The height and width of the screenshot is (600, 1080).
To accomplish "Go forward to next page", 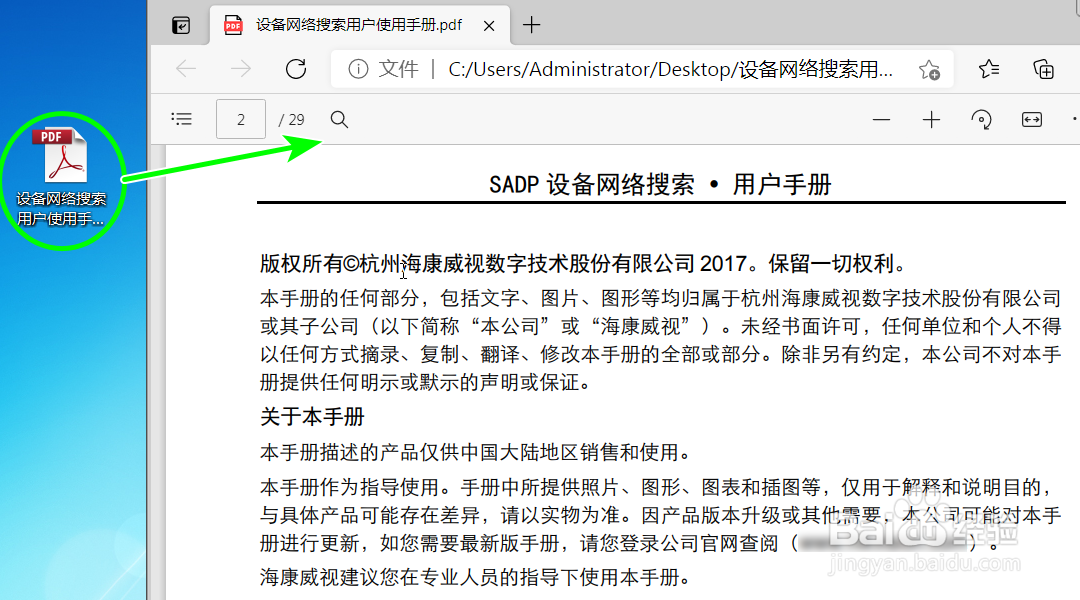I will coord(240,69).
